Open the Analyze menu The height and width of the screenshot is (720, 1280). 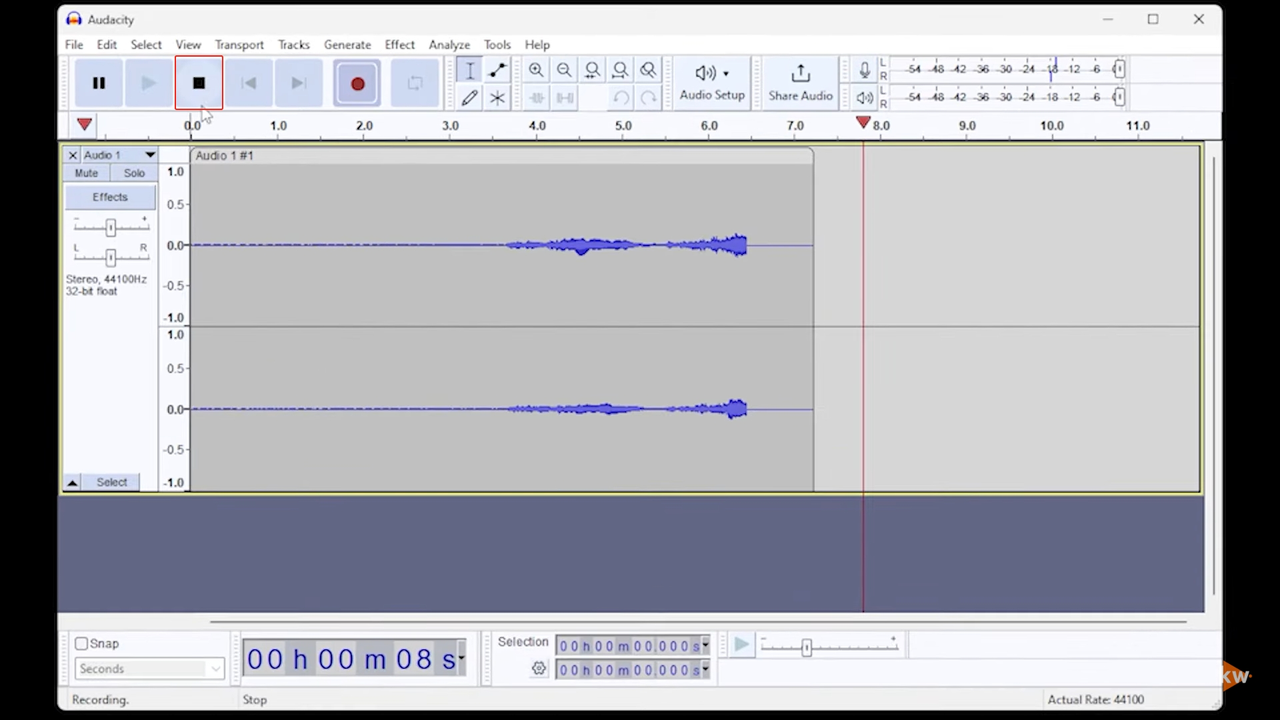449,45
